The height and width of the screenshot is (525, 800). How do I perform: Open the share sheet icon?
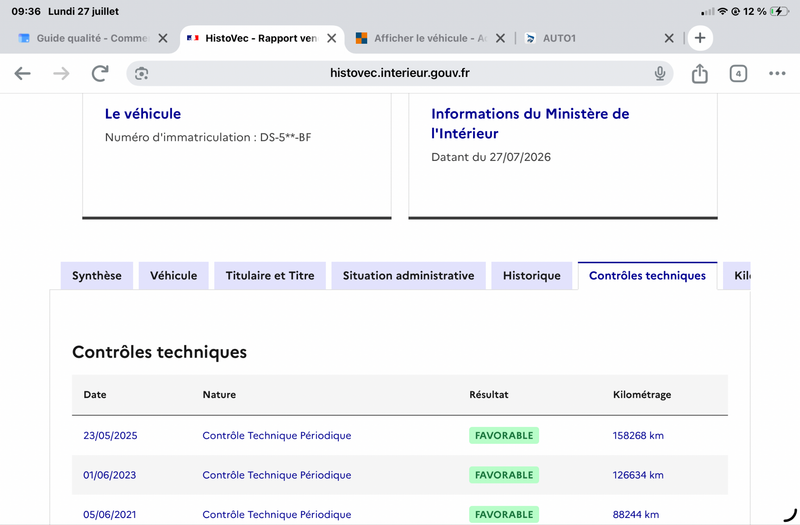[x=699, y=73]
